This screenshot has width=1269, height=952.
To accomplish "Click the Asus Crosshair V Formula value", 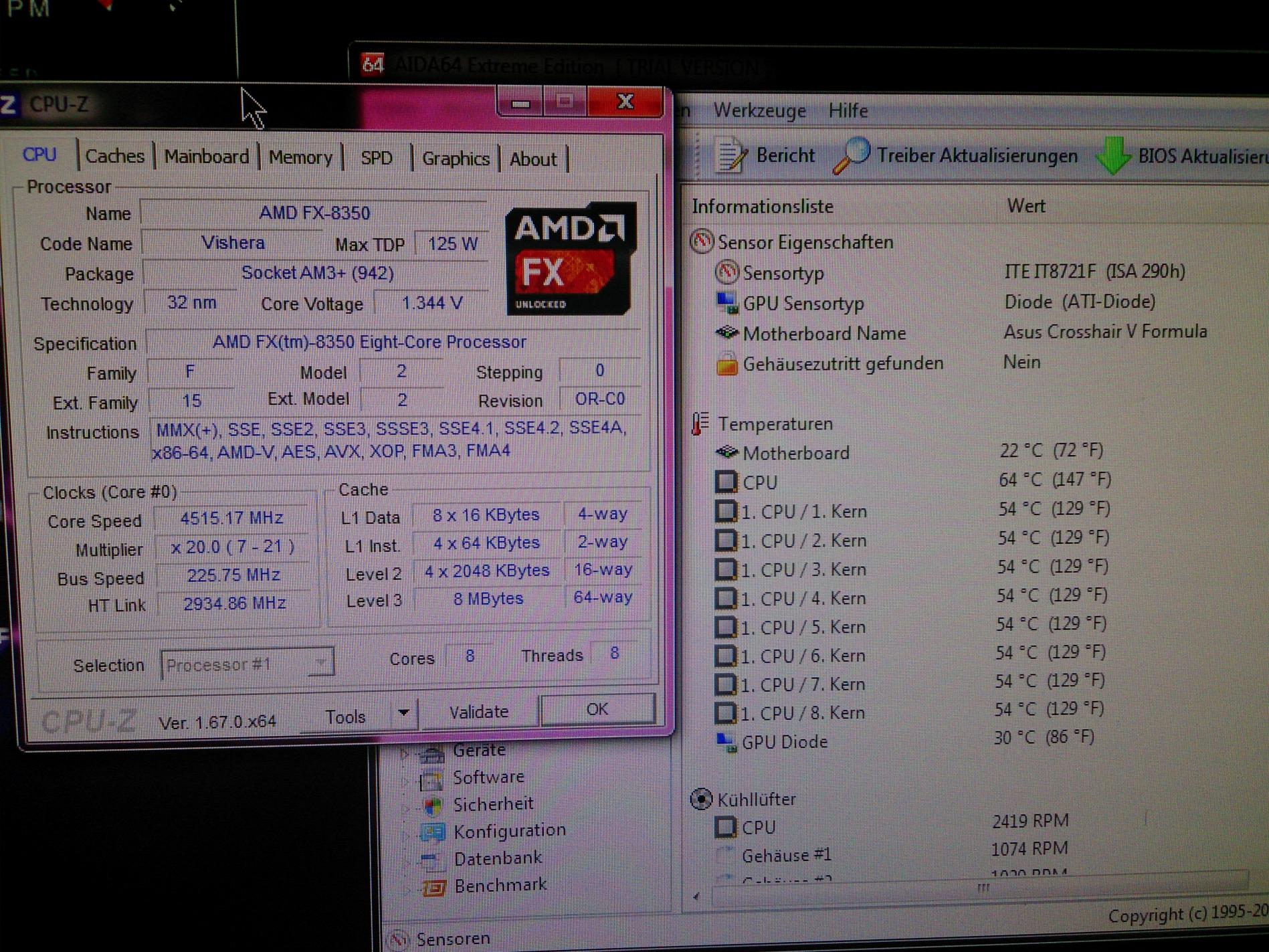I will (x=1105, y=332).
